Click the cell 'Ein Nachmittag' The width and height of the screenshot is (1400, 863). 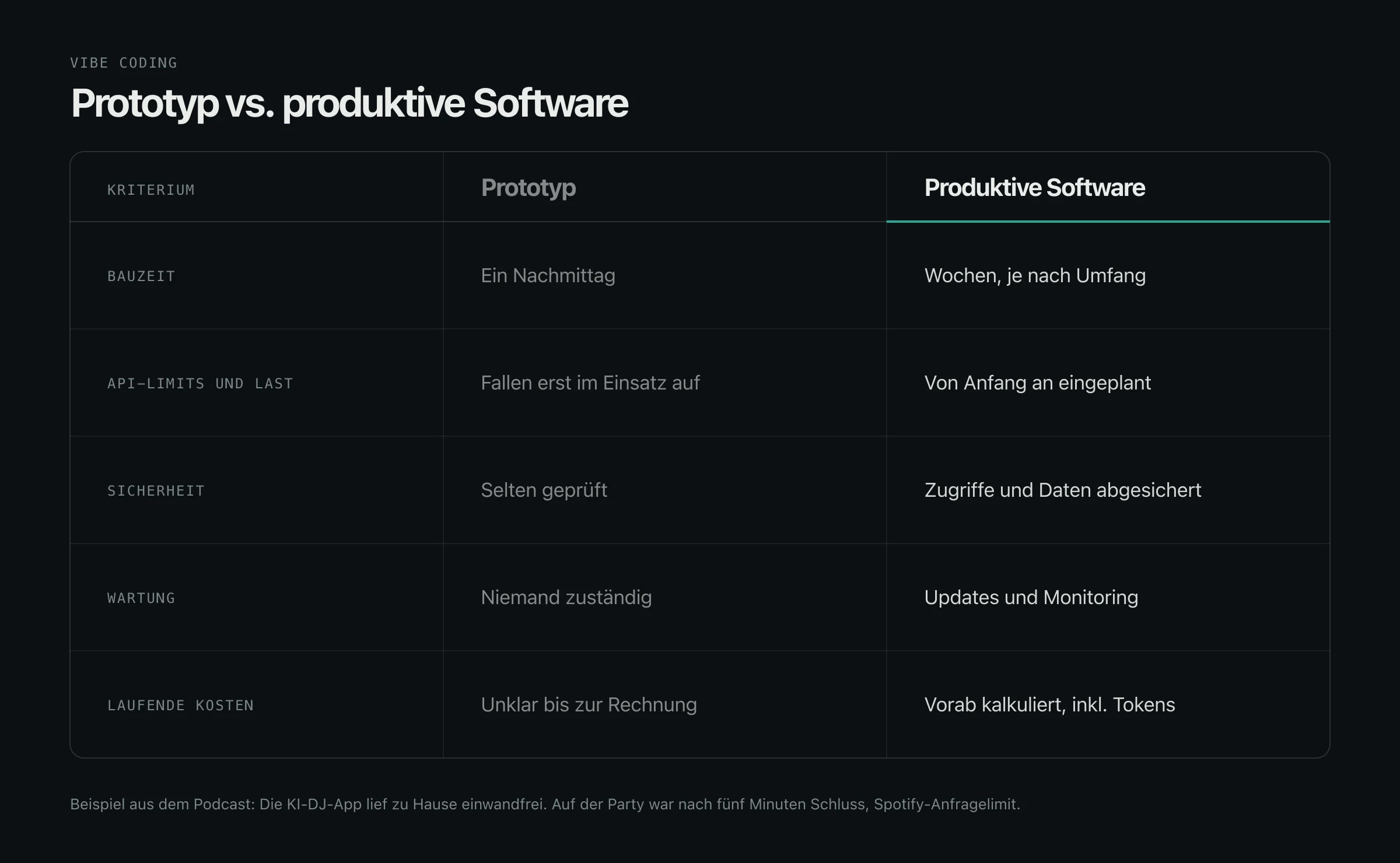pos(548,275)
